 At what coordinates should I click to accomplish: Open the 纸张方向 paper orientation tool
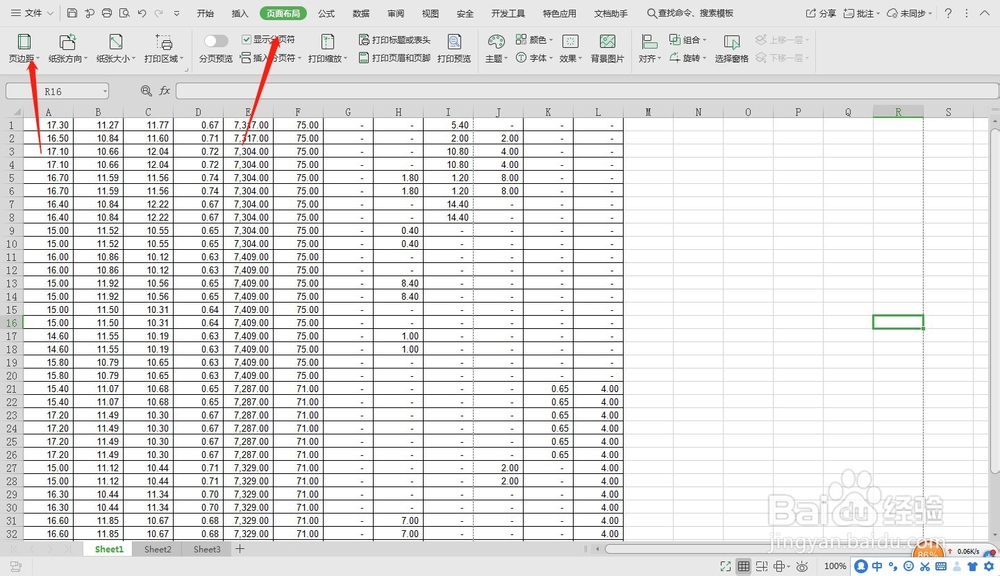pyautogui.click(x=68, y=48)
